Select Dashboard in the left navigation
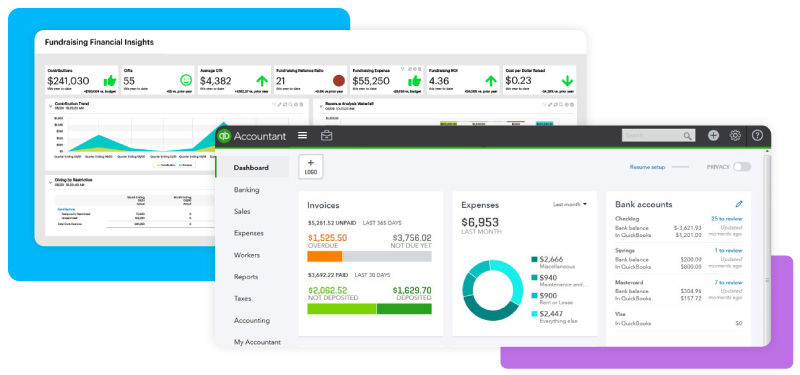 click(x=253, y=167)
